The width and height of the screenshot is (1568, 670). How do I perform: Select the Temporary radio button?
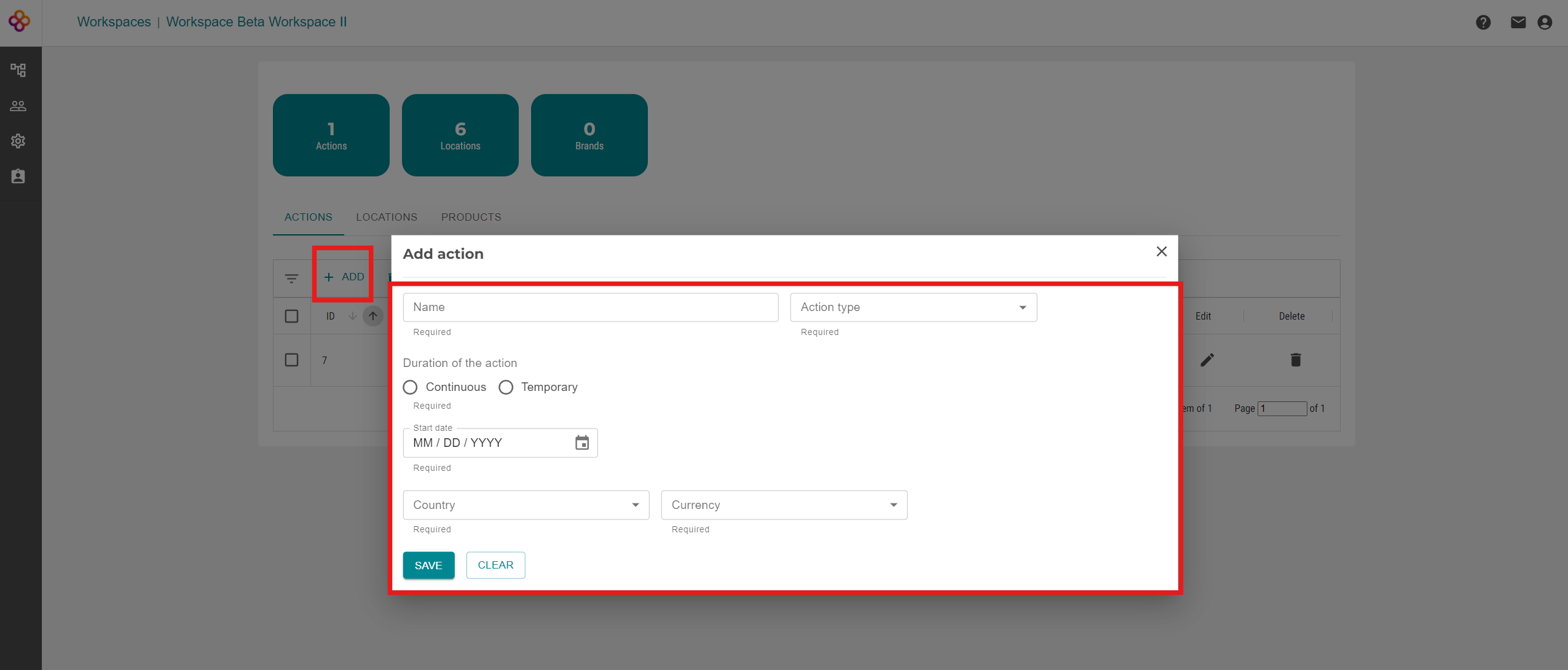[x=506, y=387]
